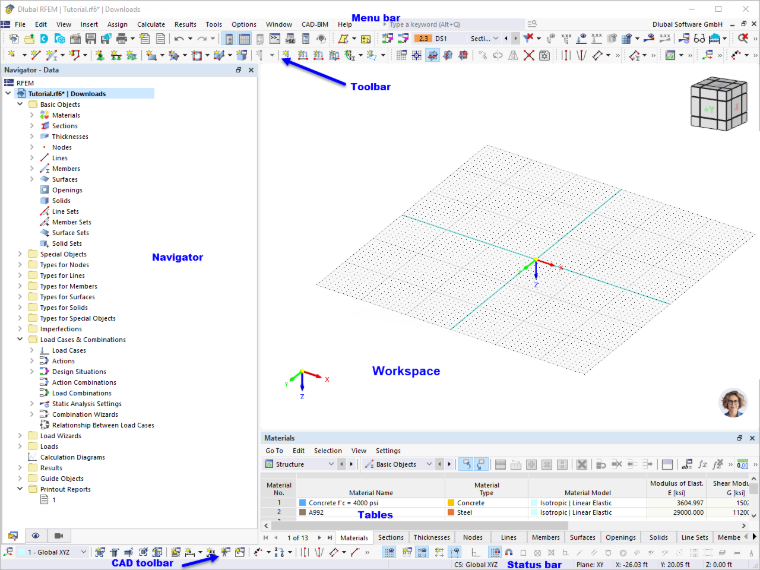Click the New Node star icon
Viewport: 760px width, 570px height.
tap(12, 56)
